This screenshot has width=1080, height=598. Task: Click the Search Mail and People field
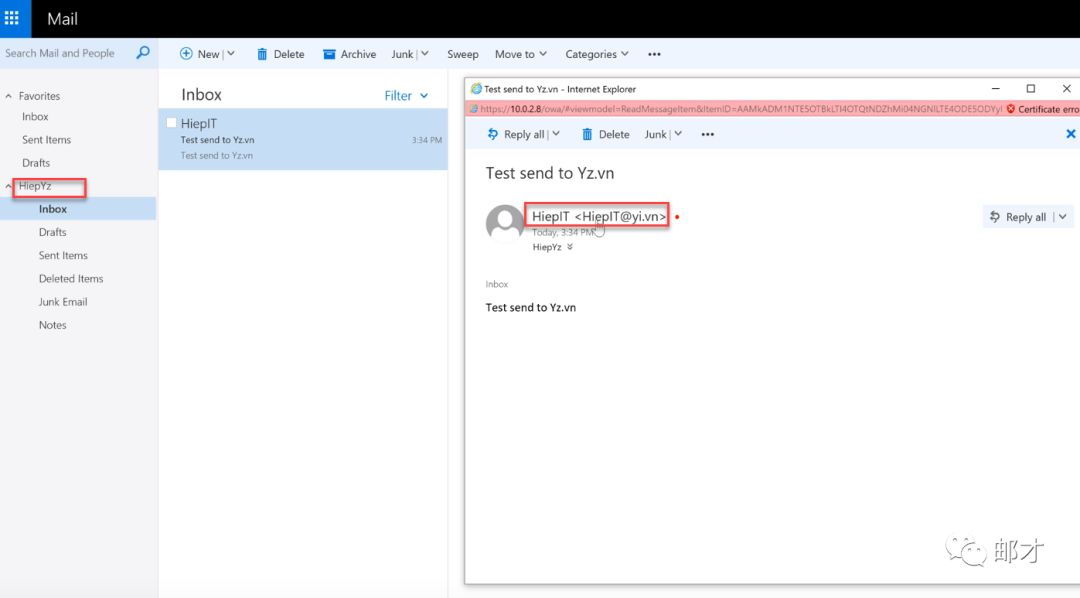tap(65, 54)
